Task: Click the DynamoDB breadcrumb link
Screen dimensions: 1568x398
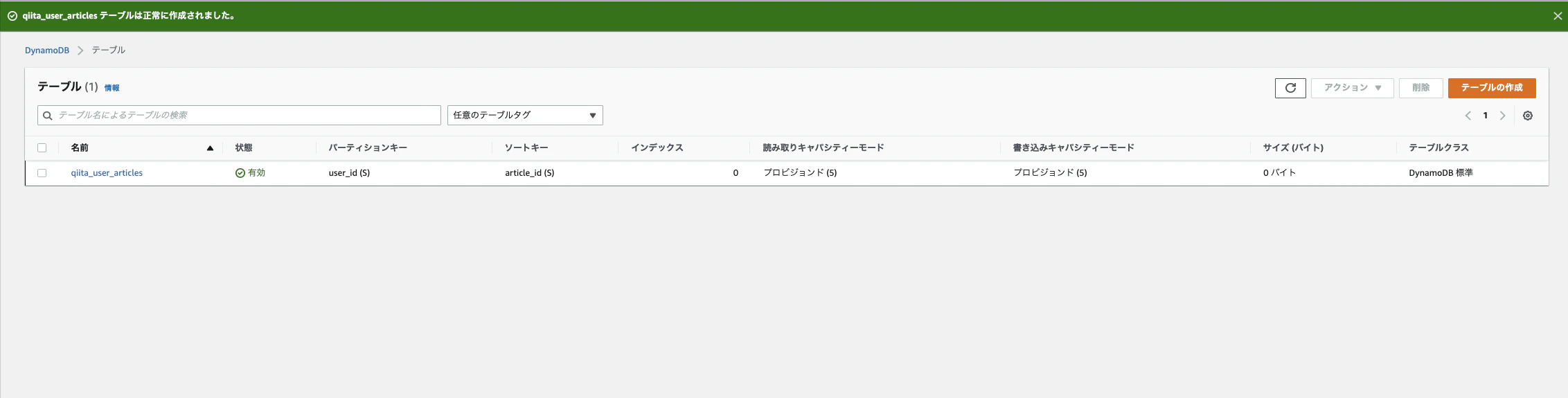Action: point(47,51)
